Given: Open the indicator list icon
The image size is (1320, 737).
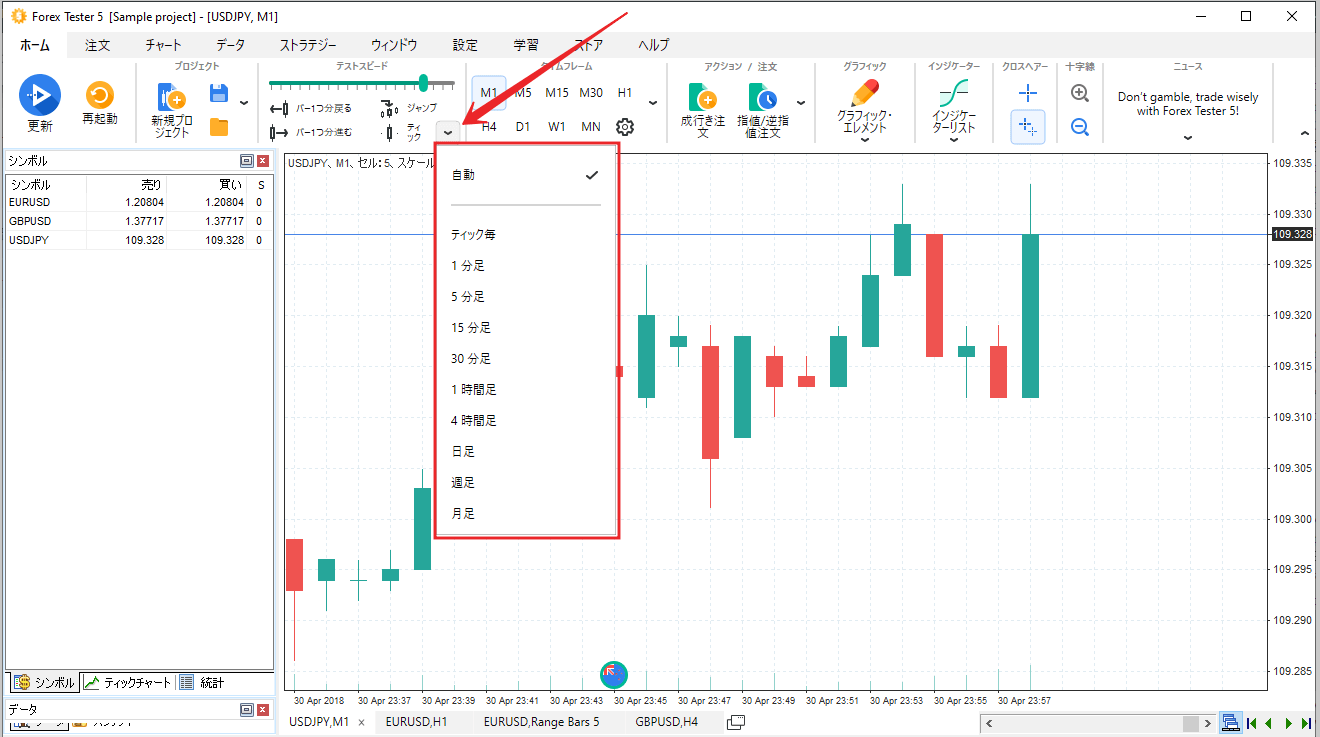Looking at the screenshot, I should click(x=953, y=95).
